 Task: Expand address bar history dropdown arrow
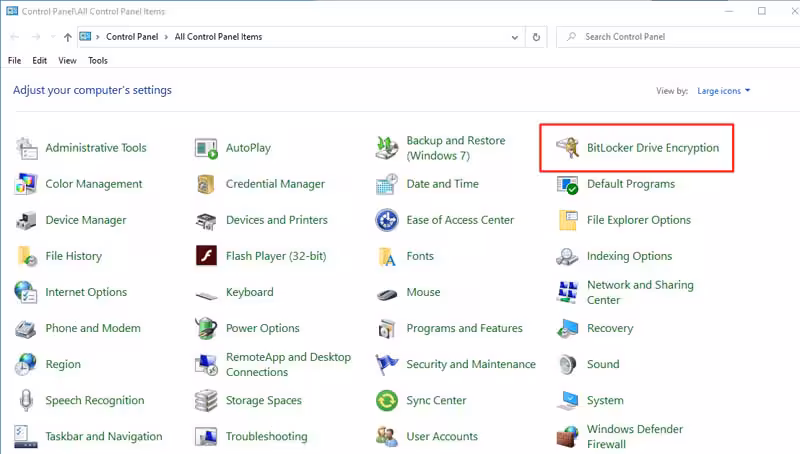coord(515,37)
